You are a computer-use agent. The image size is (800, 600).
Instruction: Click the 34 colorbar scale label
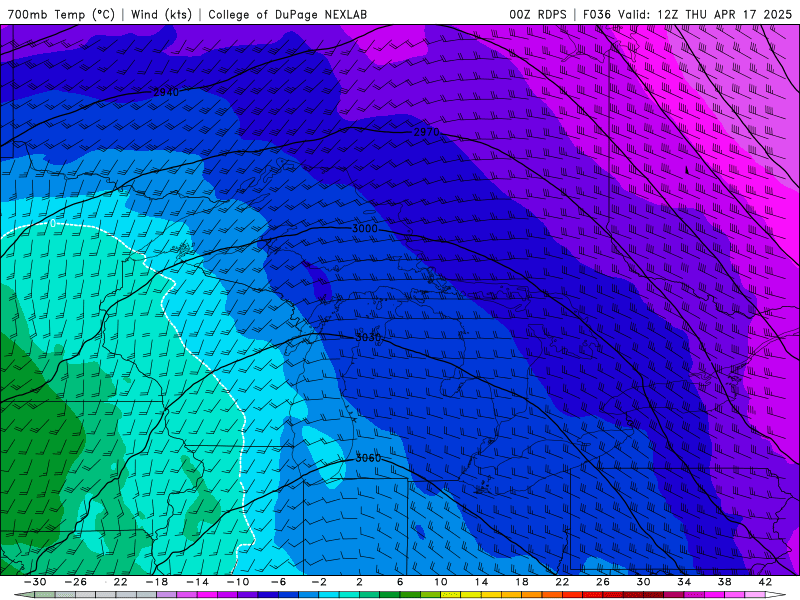tap(684, 582)
